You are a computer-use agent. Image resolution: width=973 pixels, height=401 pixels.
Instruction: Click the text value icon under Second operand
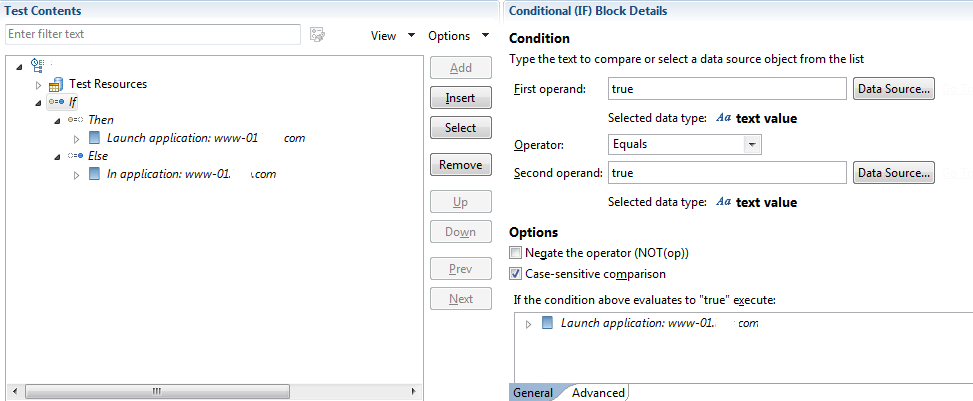point(724,202)
